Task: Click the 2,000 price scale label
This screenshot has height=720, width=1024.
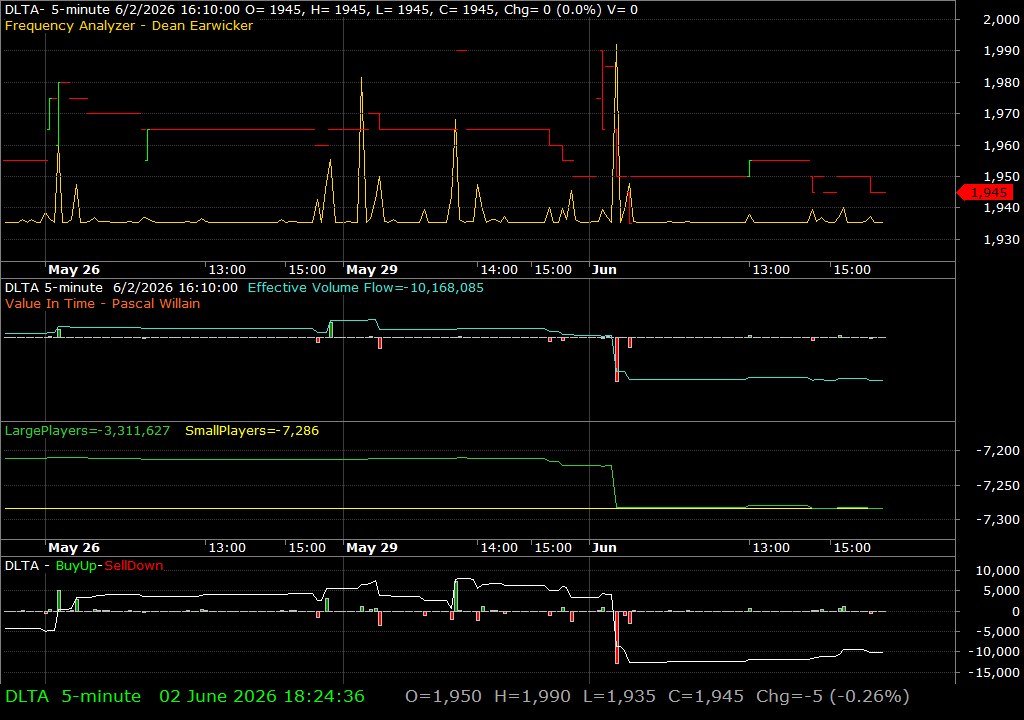Action: tap(1001, 19)
